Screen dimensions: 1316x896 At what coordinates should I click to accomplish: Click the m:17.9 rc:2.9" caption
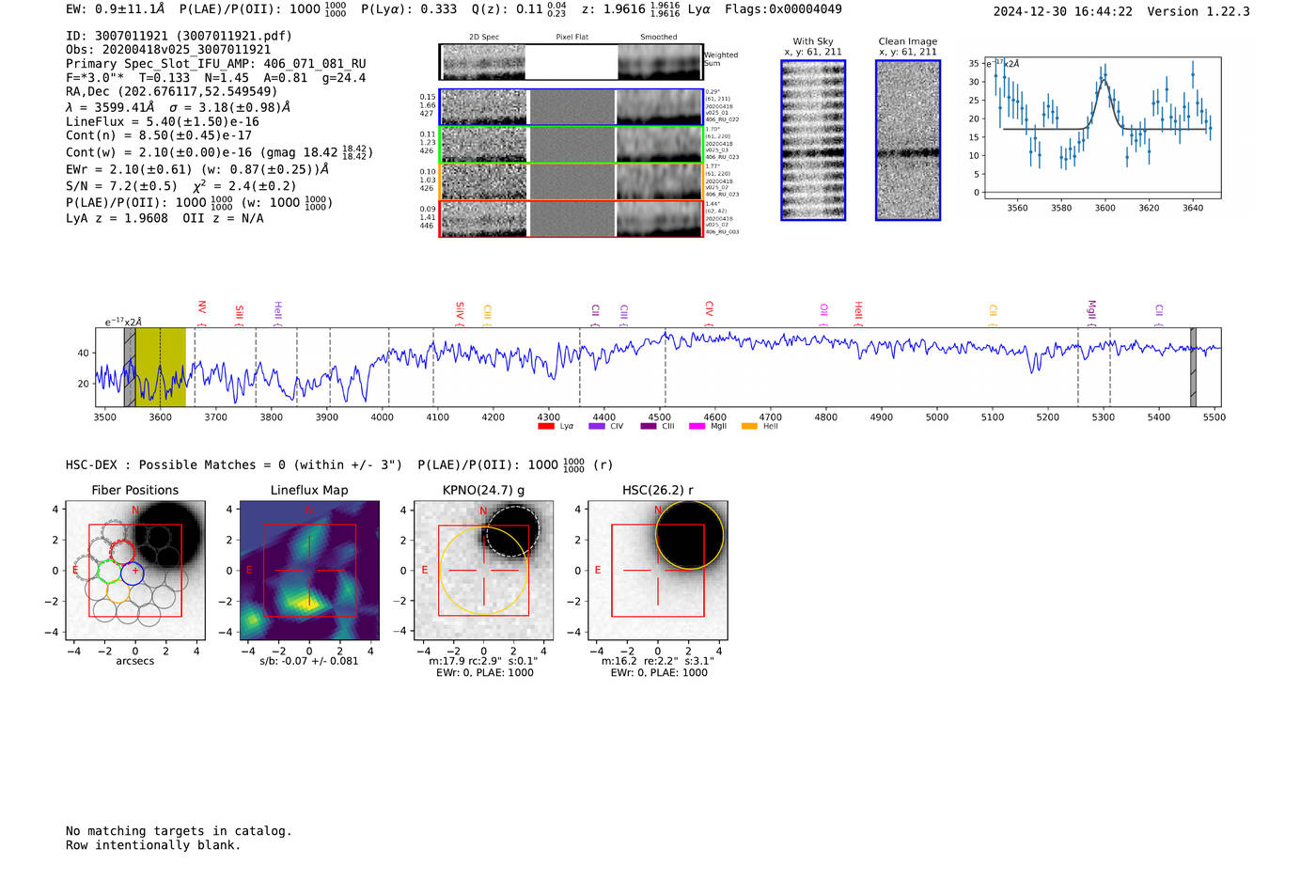pyautogui.click(x=483, y=661)
